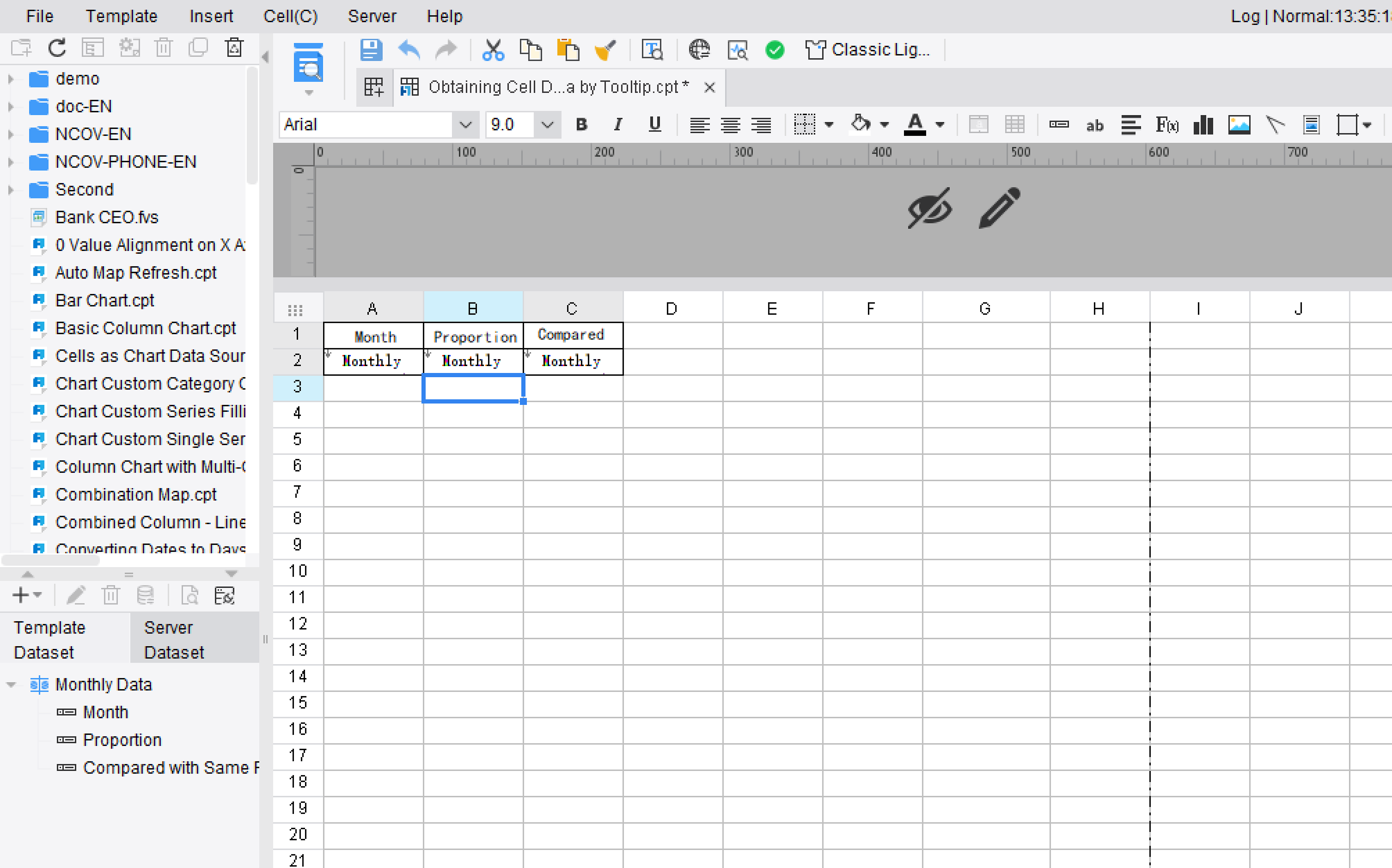Expand the demo folder

point(11,79)
